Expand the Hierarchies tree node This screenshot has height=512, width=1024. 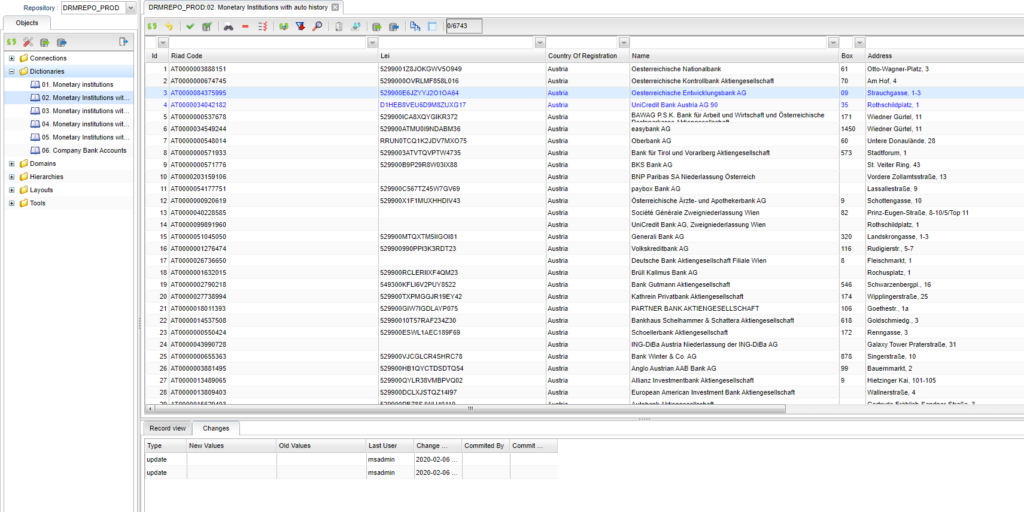[12, 177]
